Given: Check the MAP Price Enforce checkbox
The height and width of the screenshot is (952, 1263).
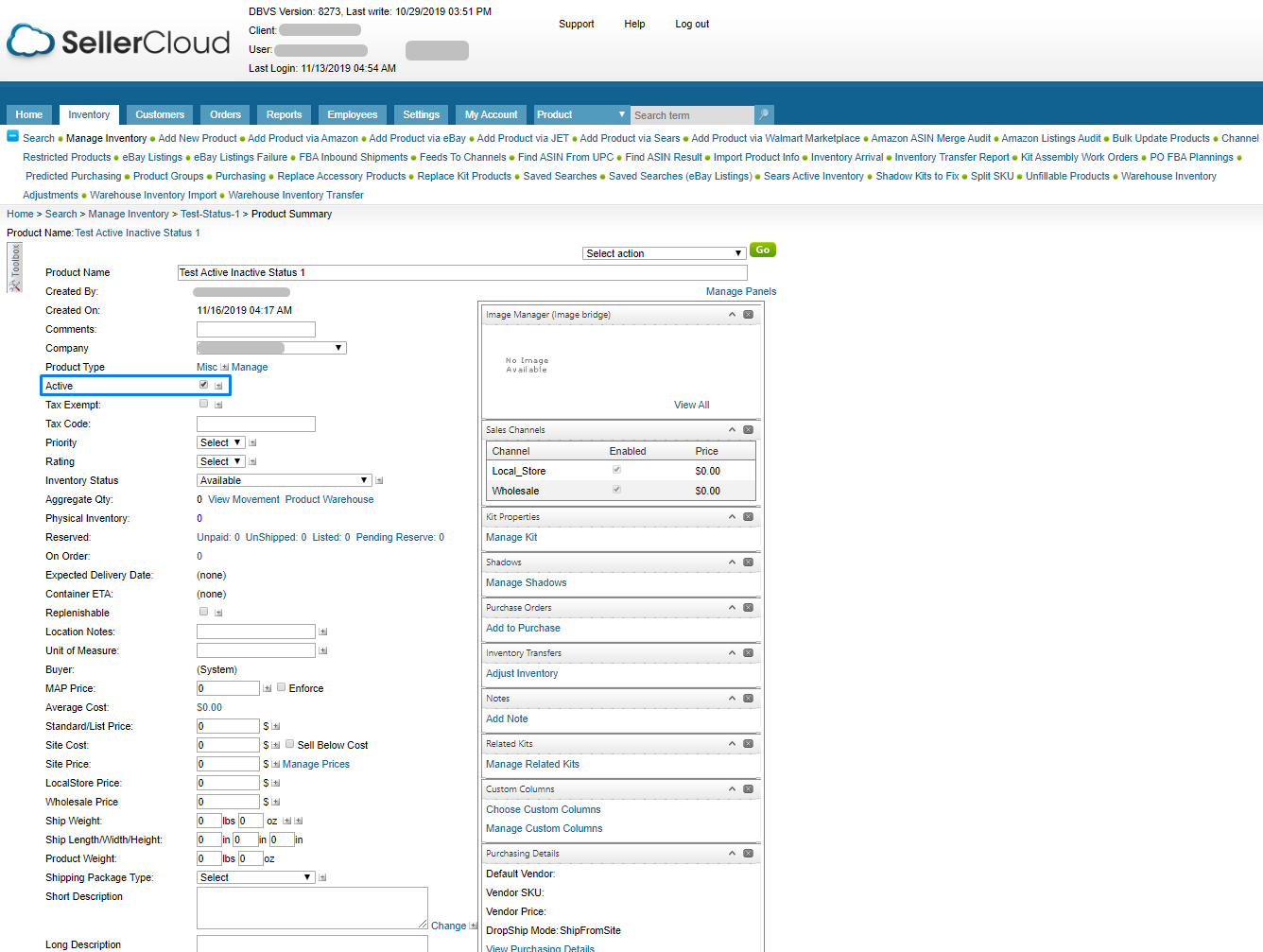Looking at the screenshot, I should point(281,687).
